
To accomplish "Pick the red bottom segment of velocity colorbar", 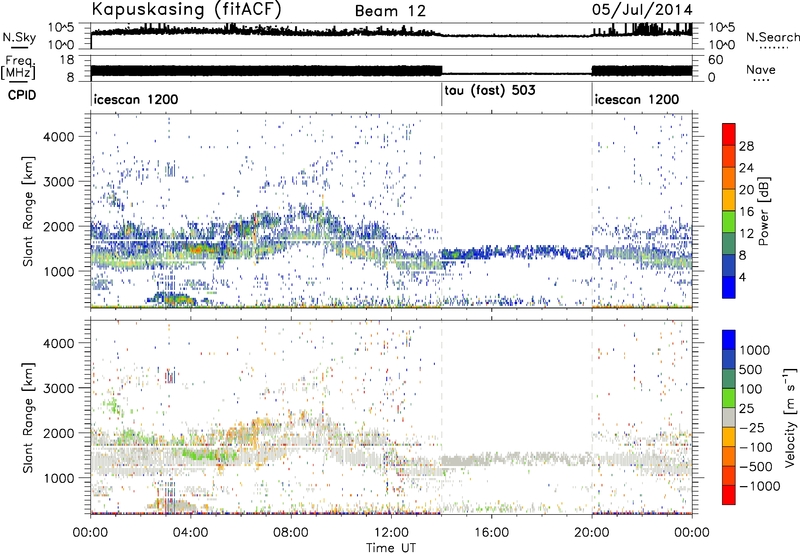I will (x=729, y=495).
